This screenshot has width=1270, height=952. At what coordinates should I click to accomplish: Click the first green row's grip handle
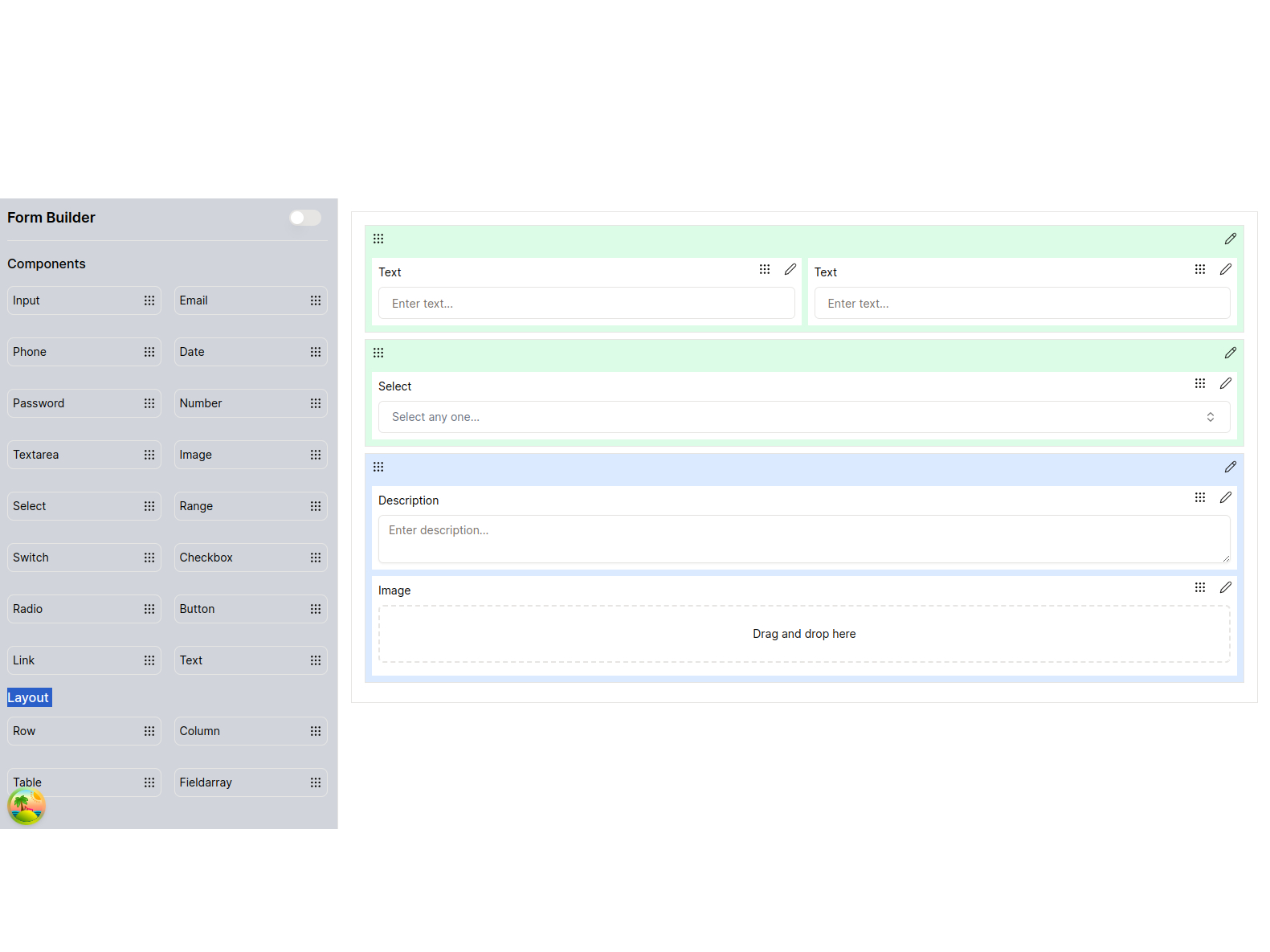pyautogui.click(x=378, y=239)
